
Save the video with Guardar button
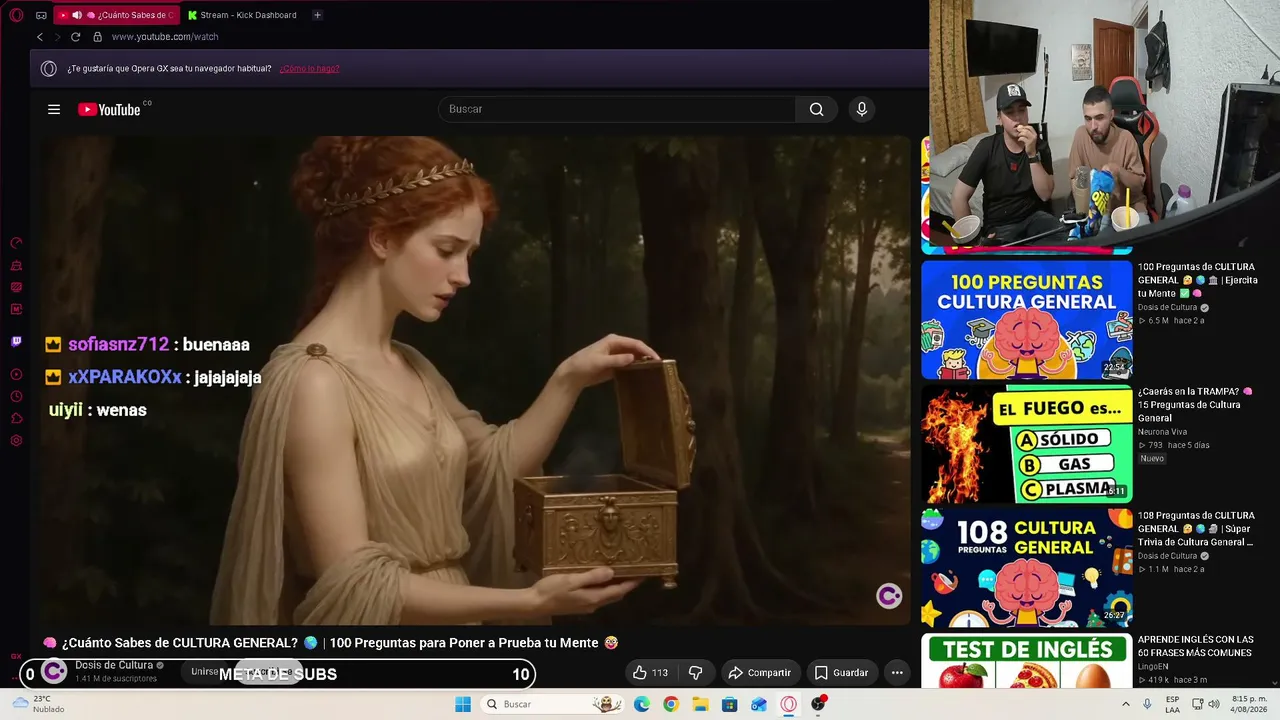tap(841, 673)
